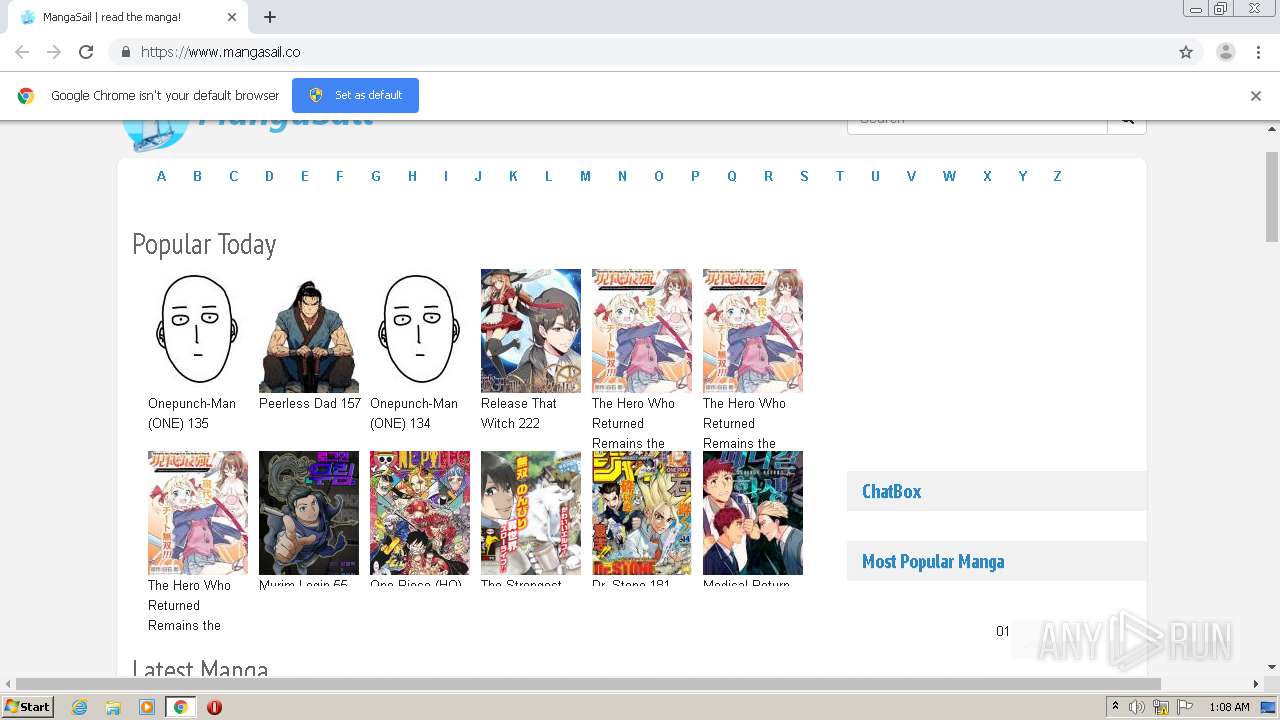Open the Chrome three-dot menu

coord(1258,52)
